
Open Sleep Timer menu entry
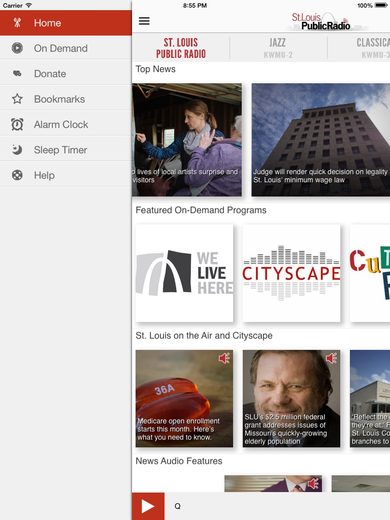66,150
